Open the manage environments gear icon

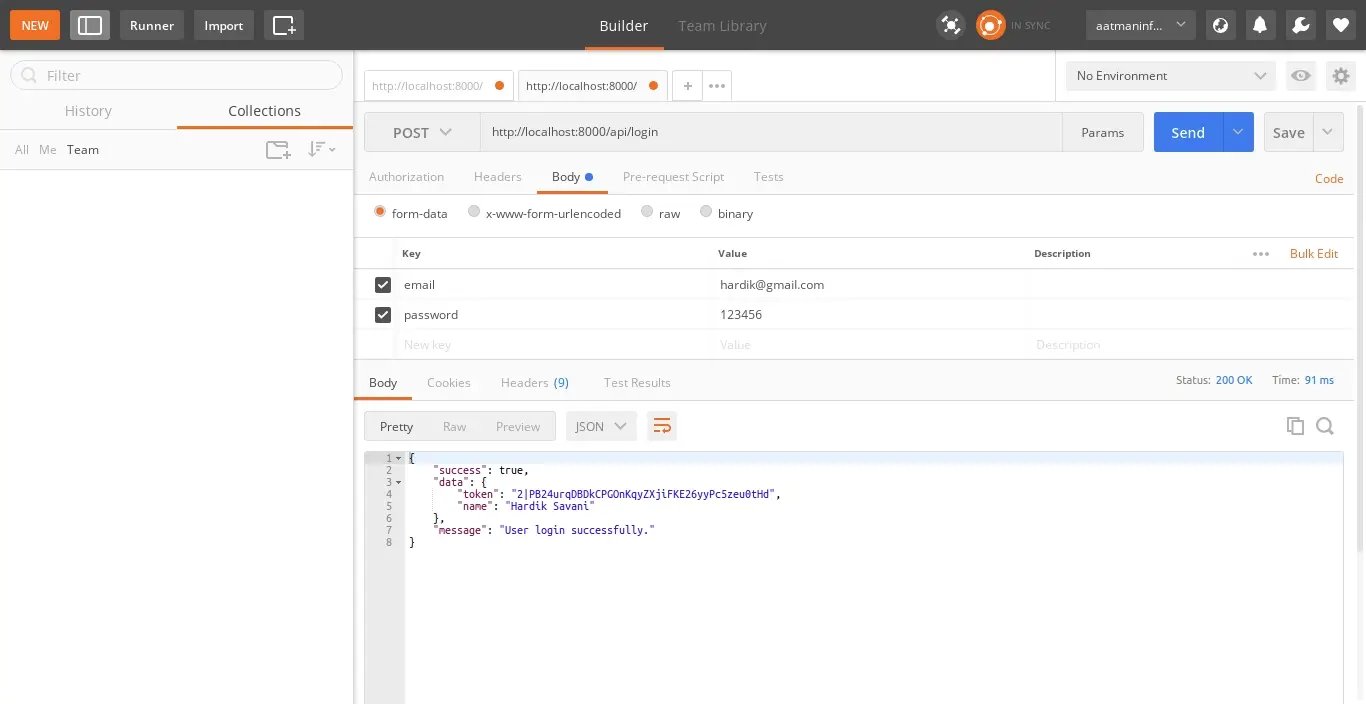pyautogui.click(x=1340, y=76)
